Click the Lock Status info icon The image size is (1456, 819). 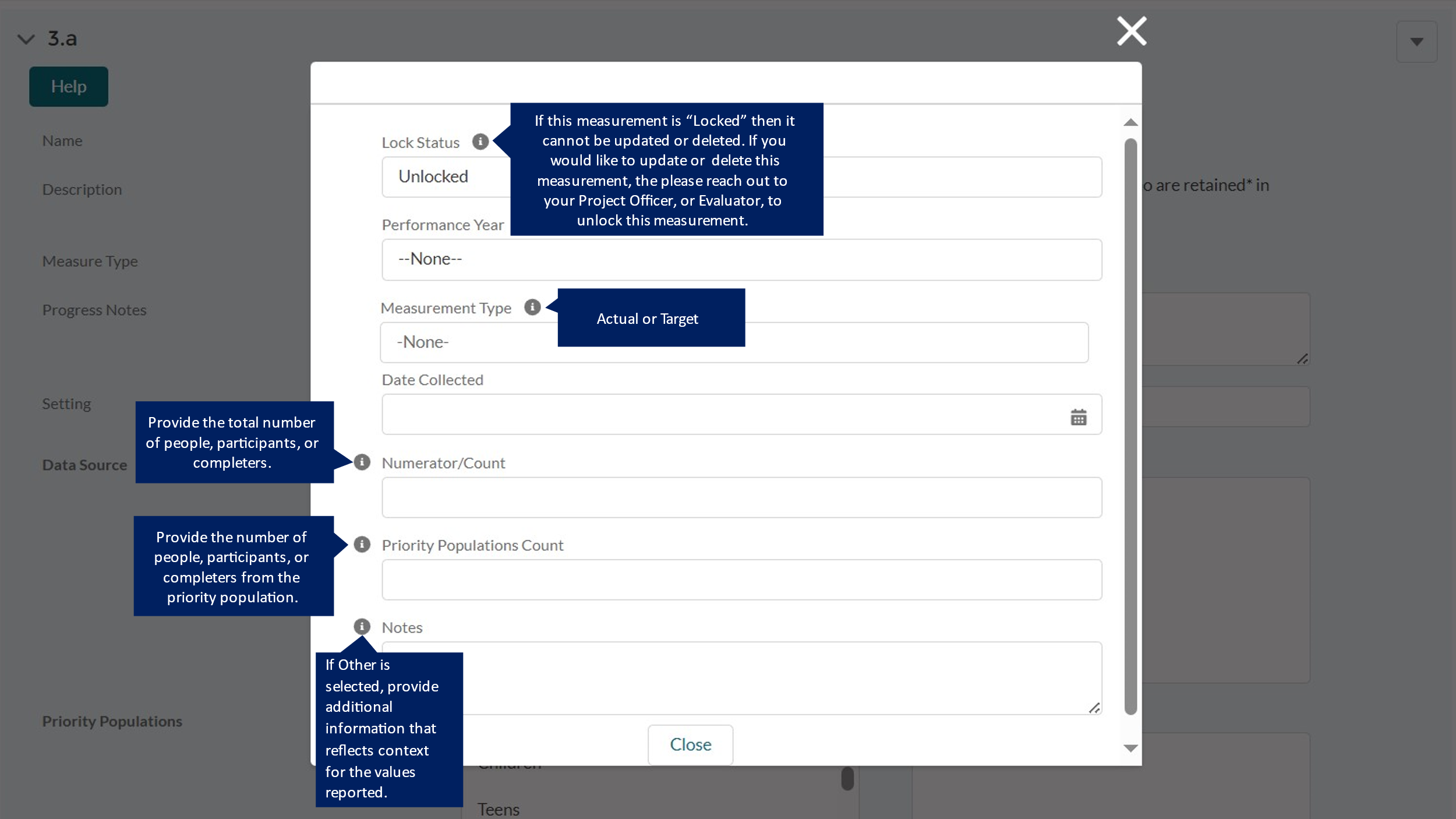(x=480, y=142)
